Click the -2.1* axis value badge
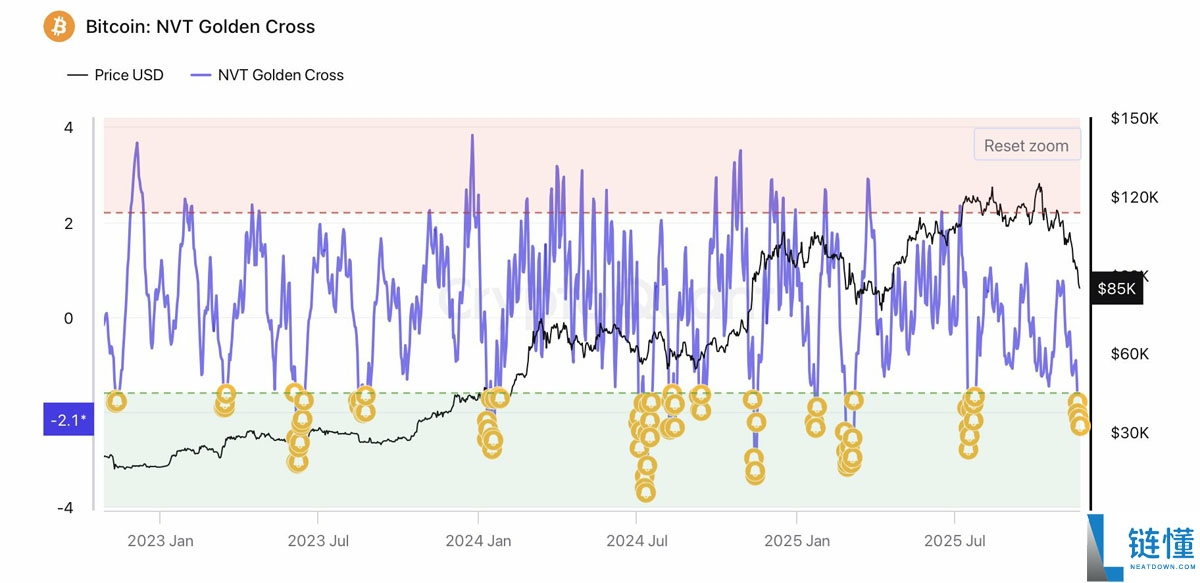This screenshot has width=1200, height=583. (67, 420)
